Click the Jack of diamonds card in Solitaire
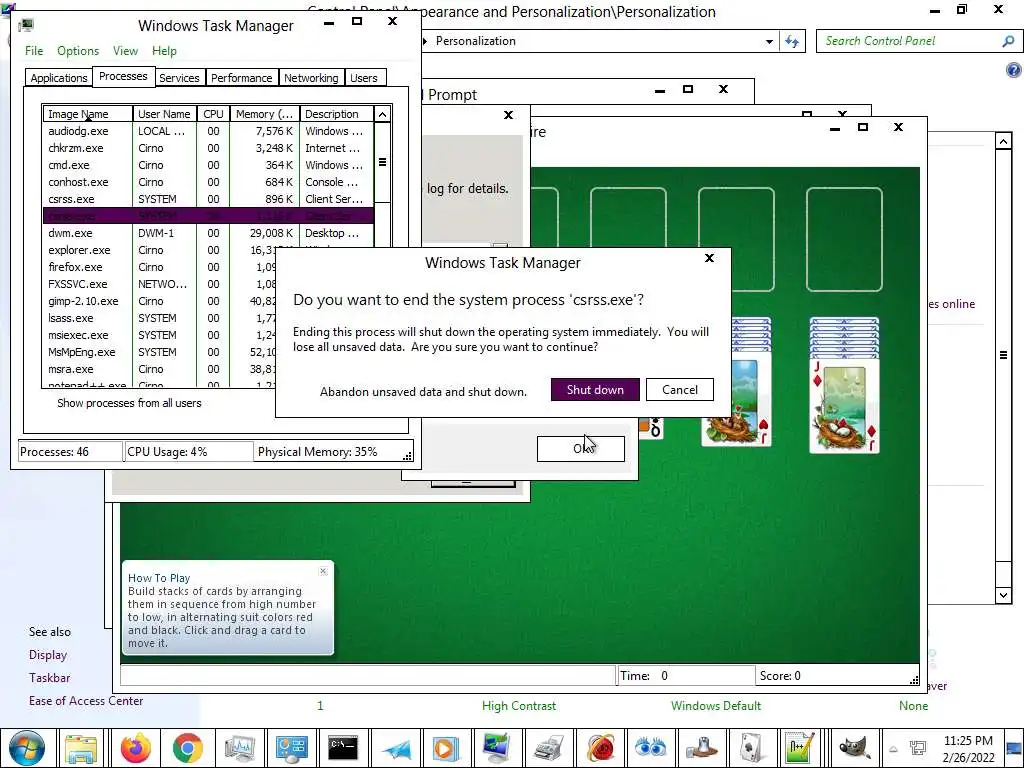This screenshot has width=1024, height=768. pyautogui.click(x=844, y=405)
